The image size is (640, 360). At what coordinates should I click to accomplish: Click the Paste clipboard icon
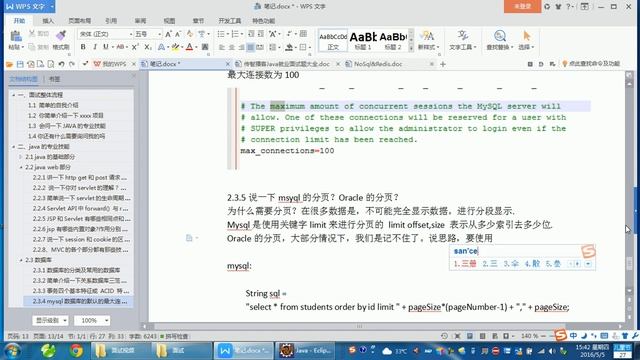[x=16, y=36]
